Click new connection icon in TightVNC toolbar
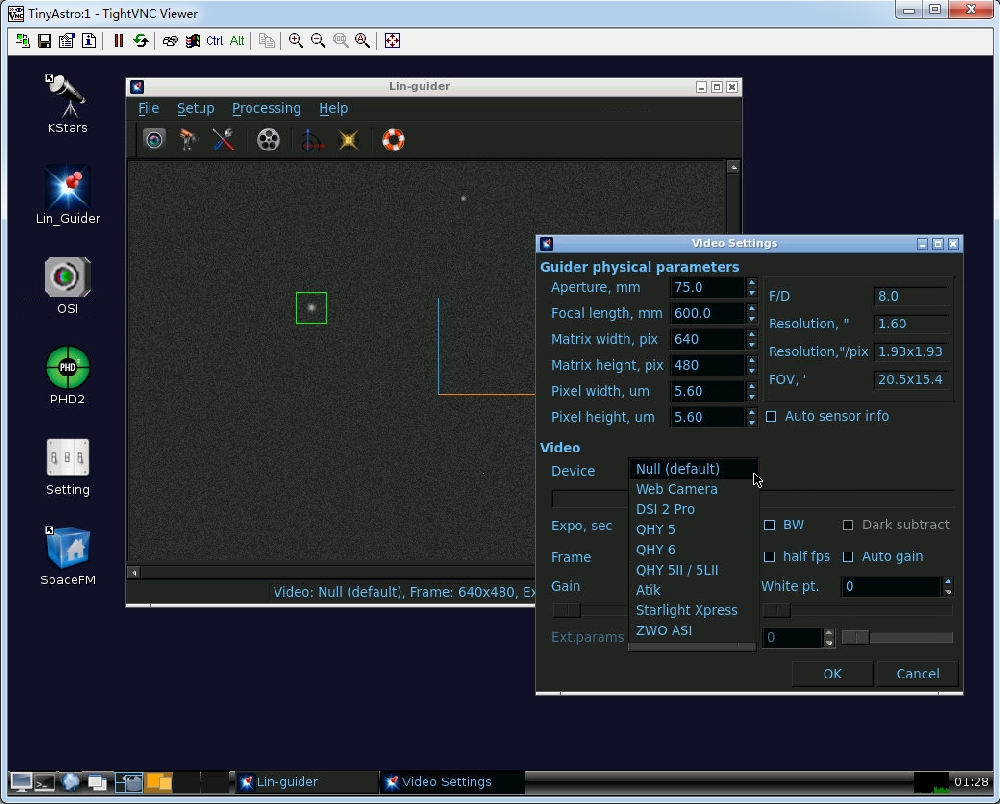The width and height of the screenshot is (1000, 804). [23, 41]
